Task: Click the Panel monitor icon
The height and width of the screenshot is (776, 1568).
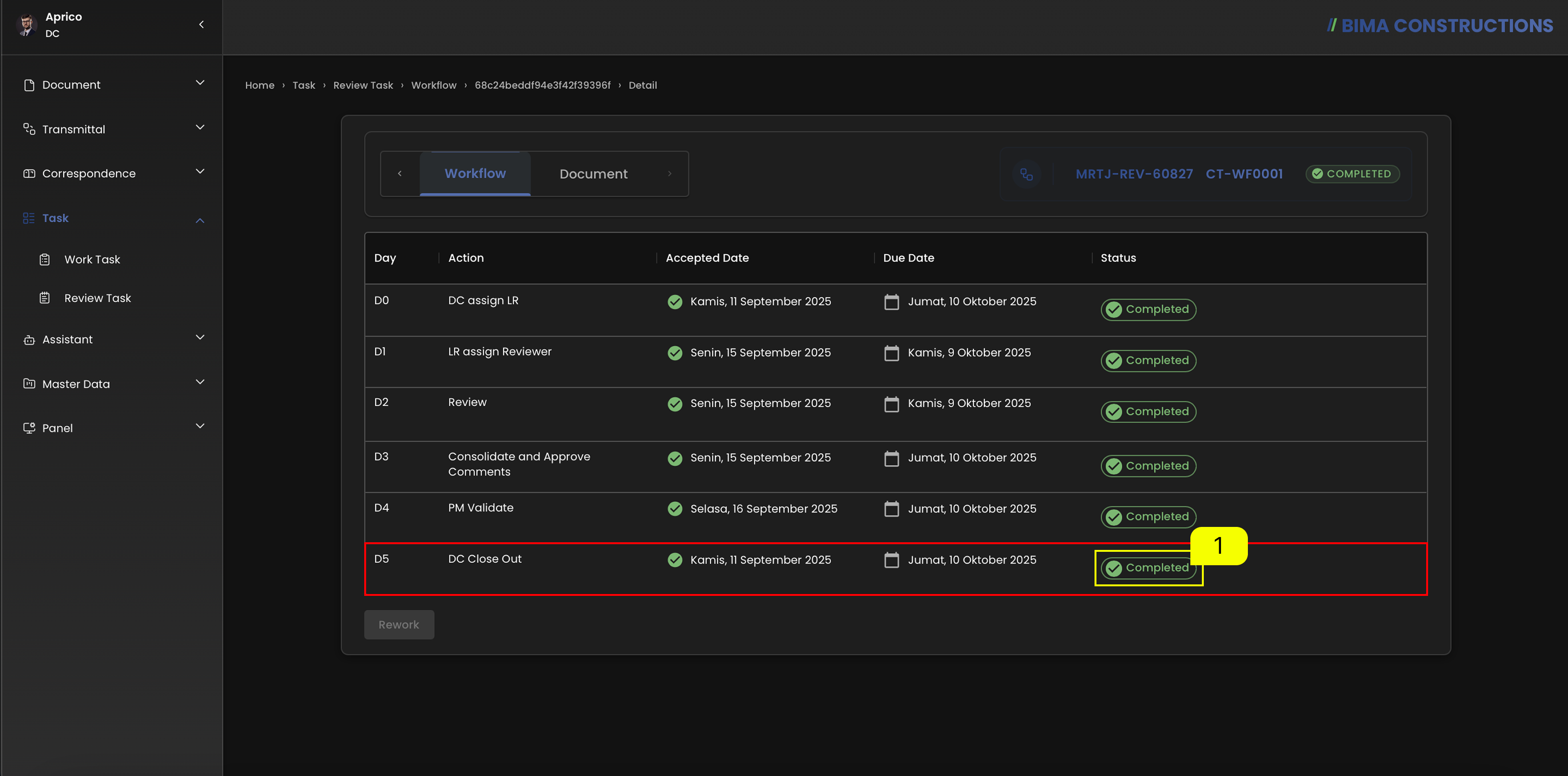Action: pos(29,428)
